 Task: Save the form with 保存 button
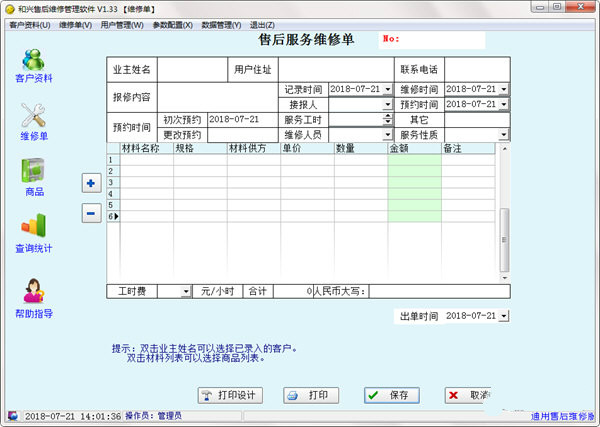[x=391, y=395]
